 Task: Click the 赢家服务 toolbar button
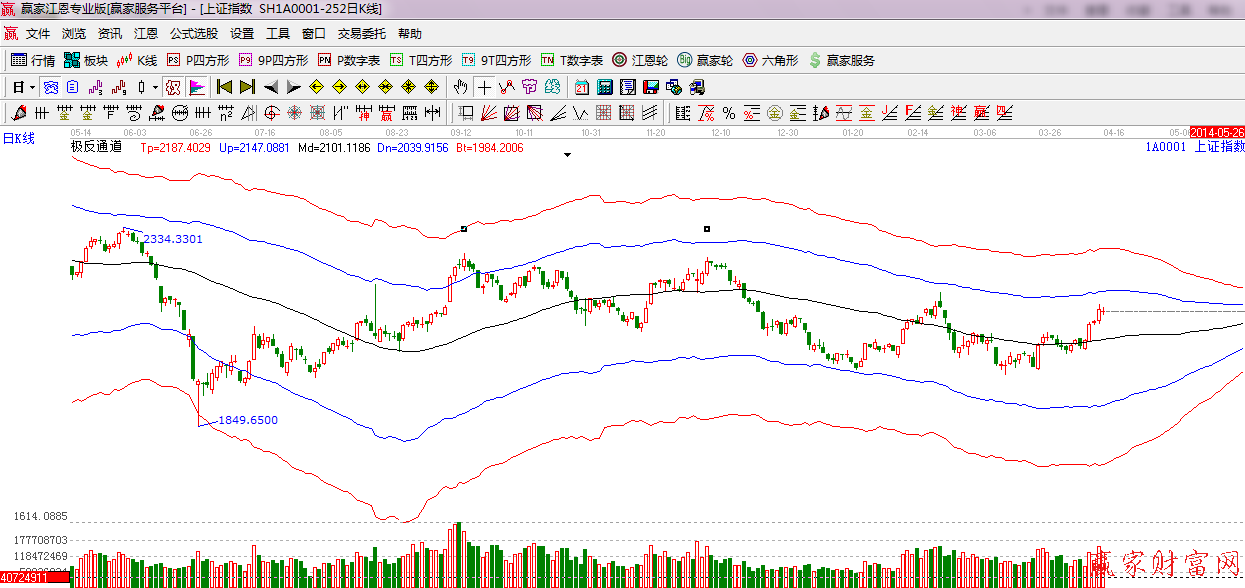click(842, 60)
